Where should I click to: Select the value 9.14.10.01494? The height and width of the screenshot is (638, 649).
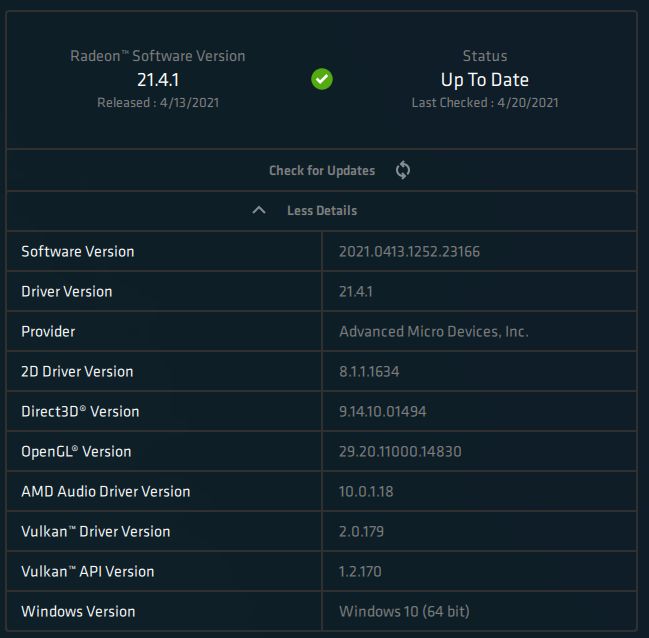pos(382,411)
